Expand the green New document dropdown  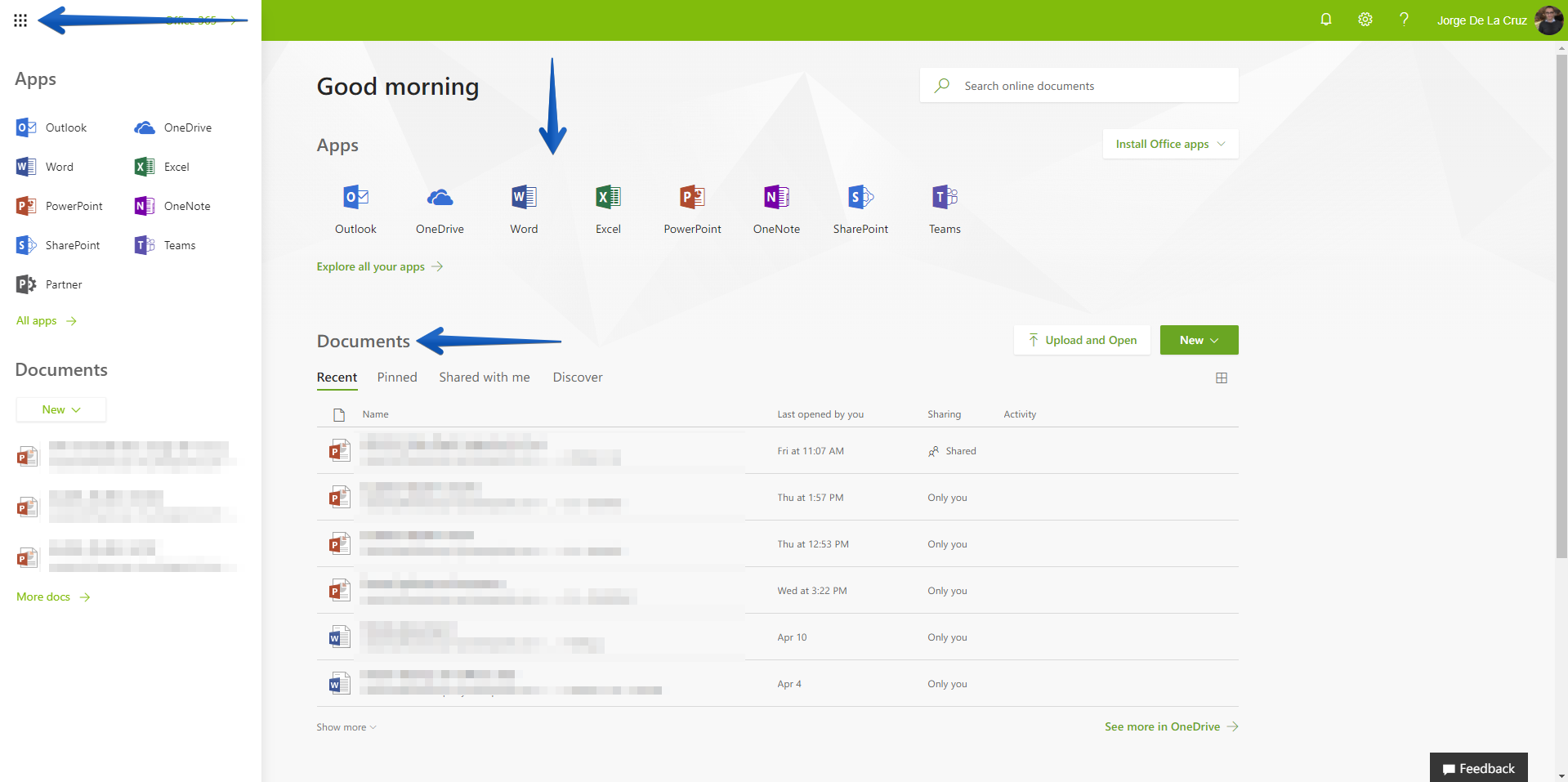[x=1199, y=340]
